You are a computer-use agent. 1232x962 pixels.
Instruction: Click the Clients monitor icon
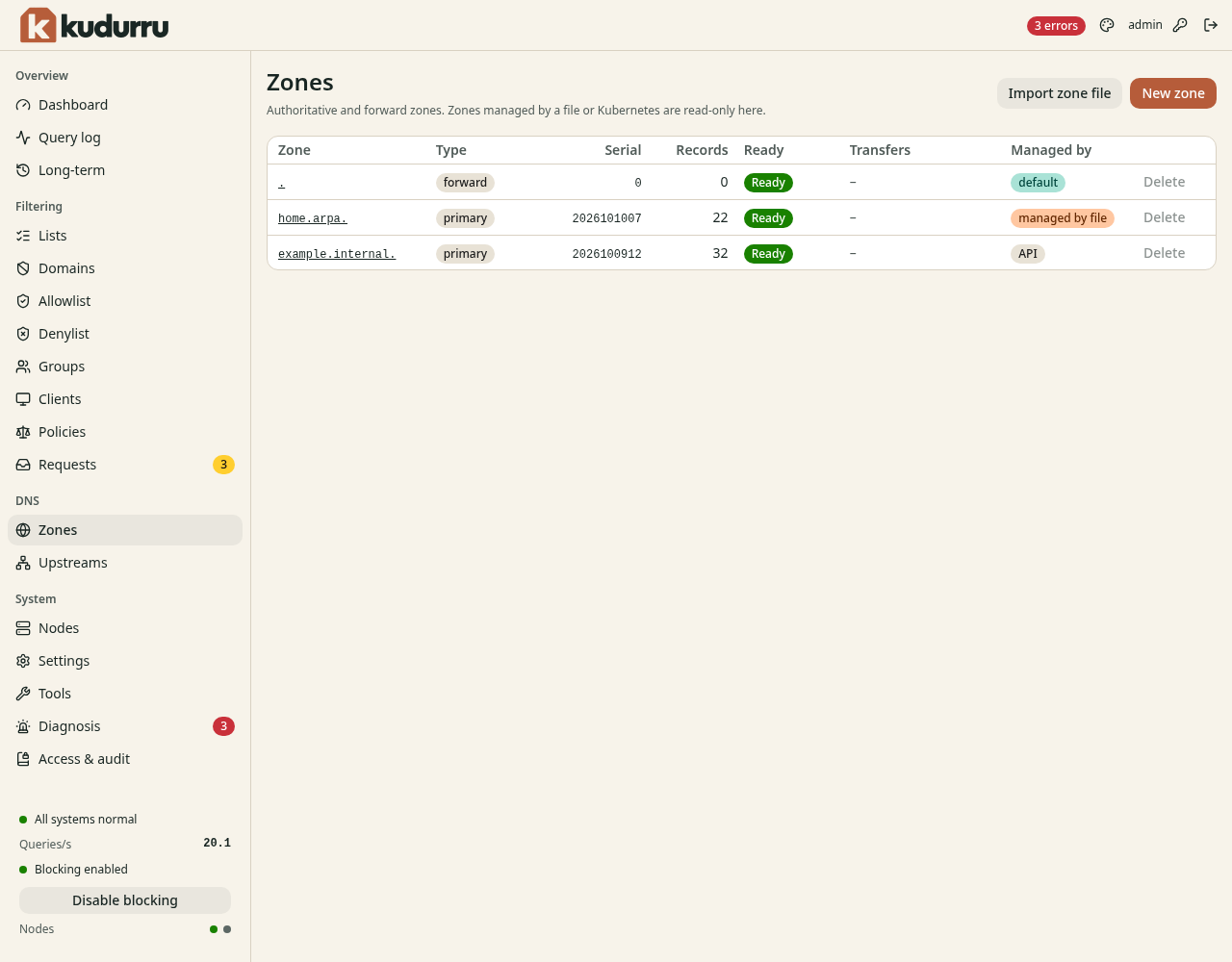(x=23, y=399)
